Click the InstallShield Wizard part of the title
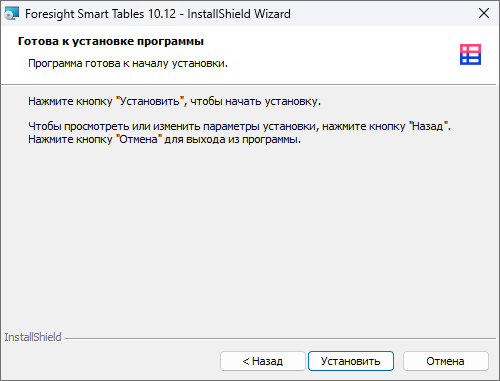Screen dimensions: 500x381 (239, 14)
